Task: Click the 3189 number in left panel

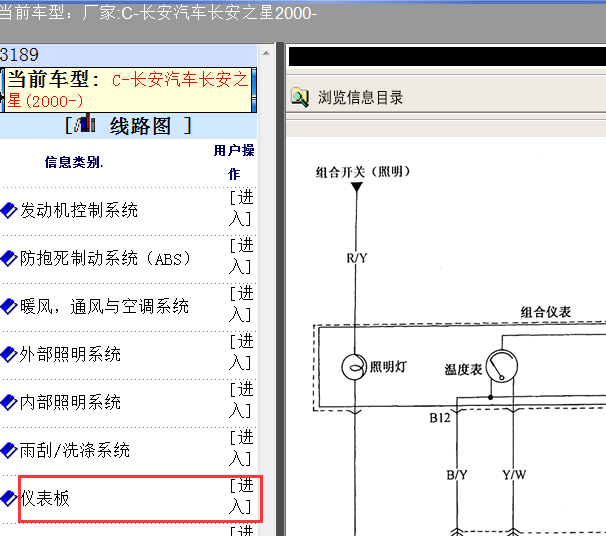Action: (19, 54)
